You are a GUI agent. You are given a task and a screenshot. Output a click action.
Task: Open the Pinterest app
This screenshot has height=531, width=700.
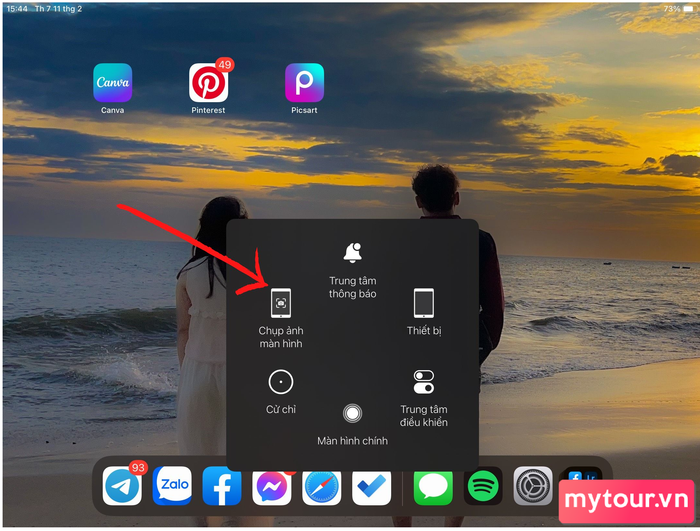[x=208, y=83]
